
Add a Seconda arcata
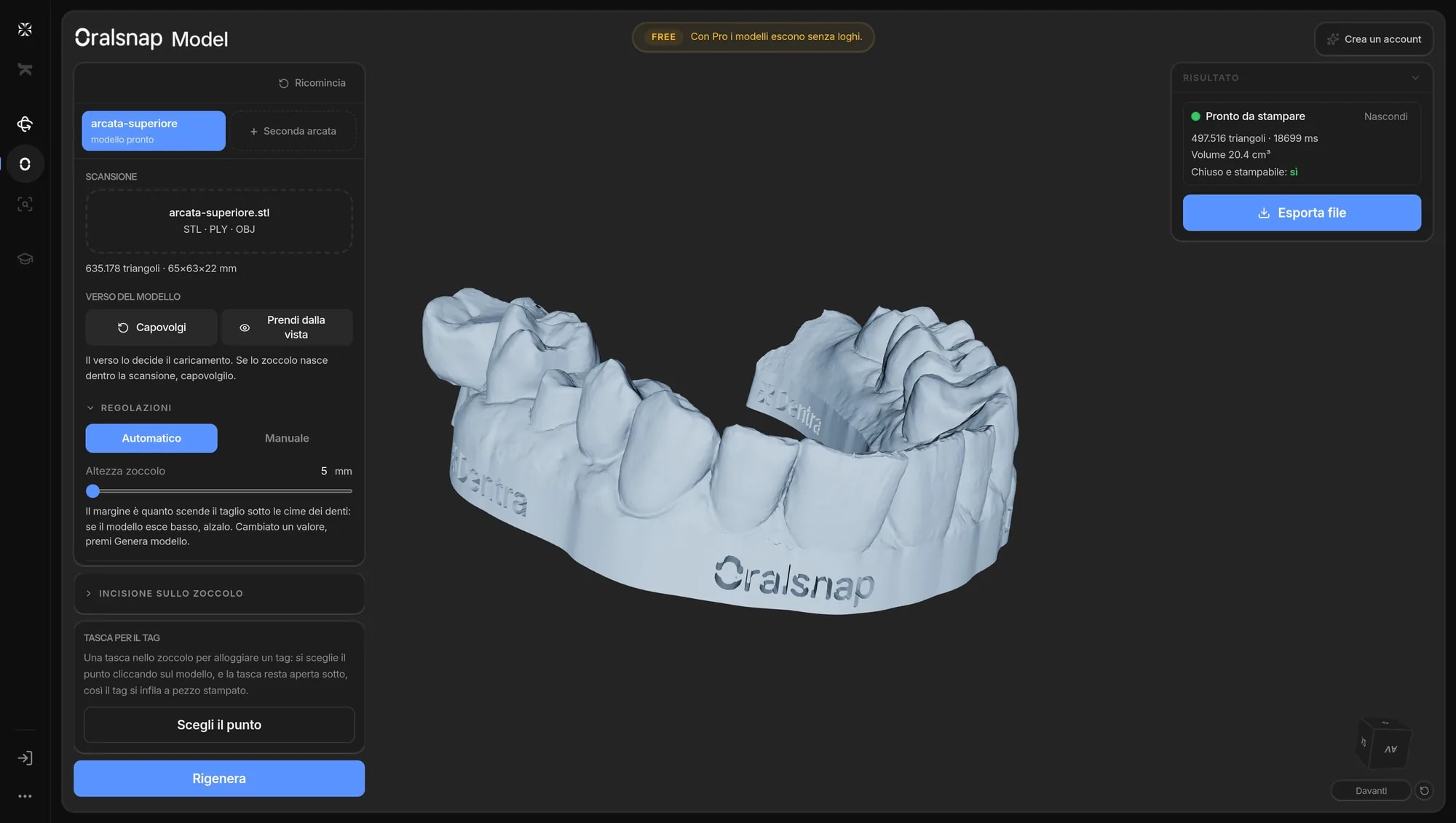click(x=293, y=131)
